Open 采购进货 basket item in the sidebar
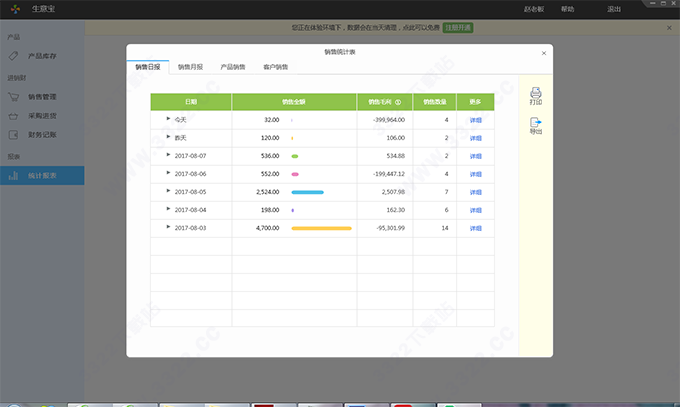680x407 pixels. tap(42, 116)
